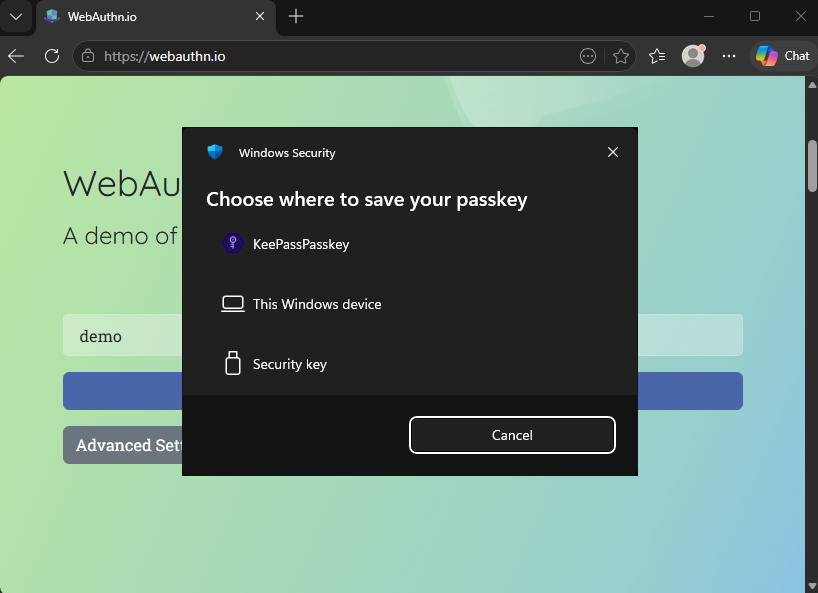Close the Windows Security dialog
Viewport: 818px width, 593px height.
(613, 152)
